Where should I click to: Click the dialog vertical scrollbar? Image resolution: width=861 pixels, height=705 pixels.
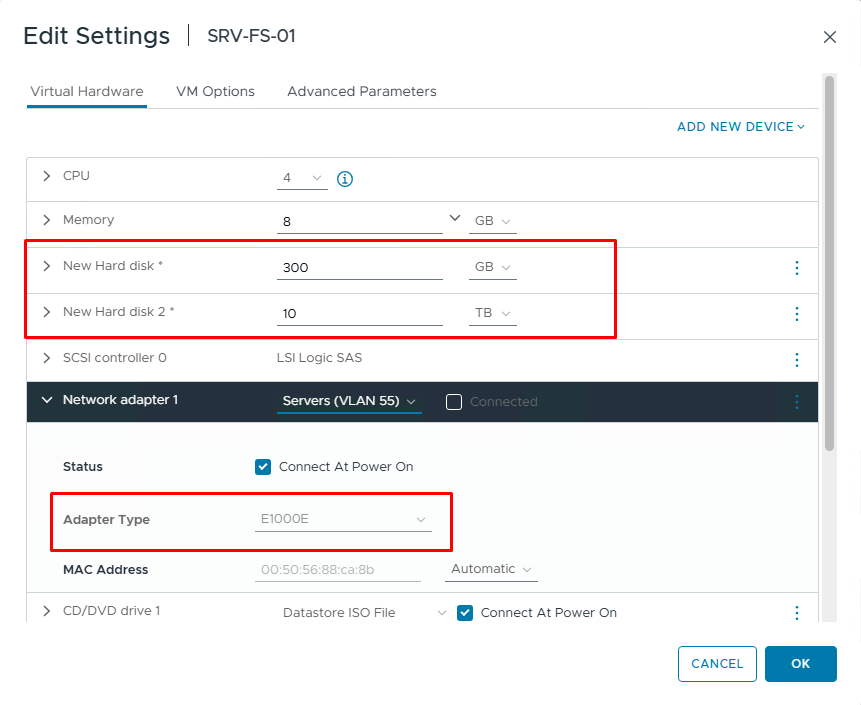[x=829, y=264]
